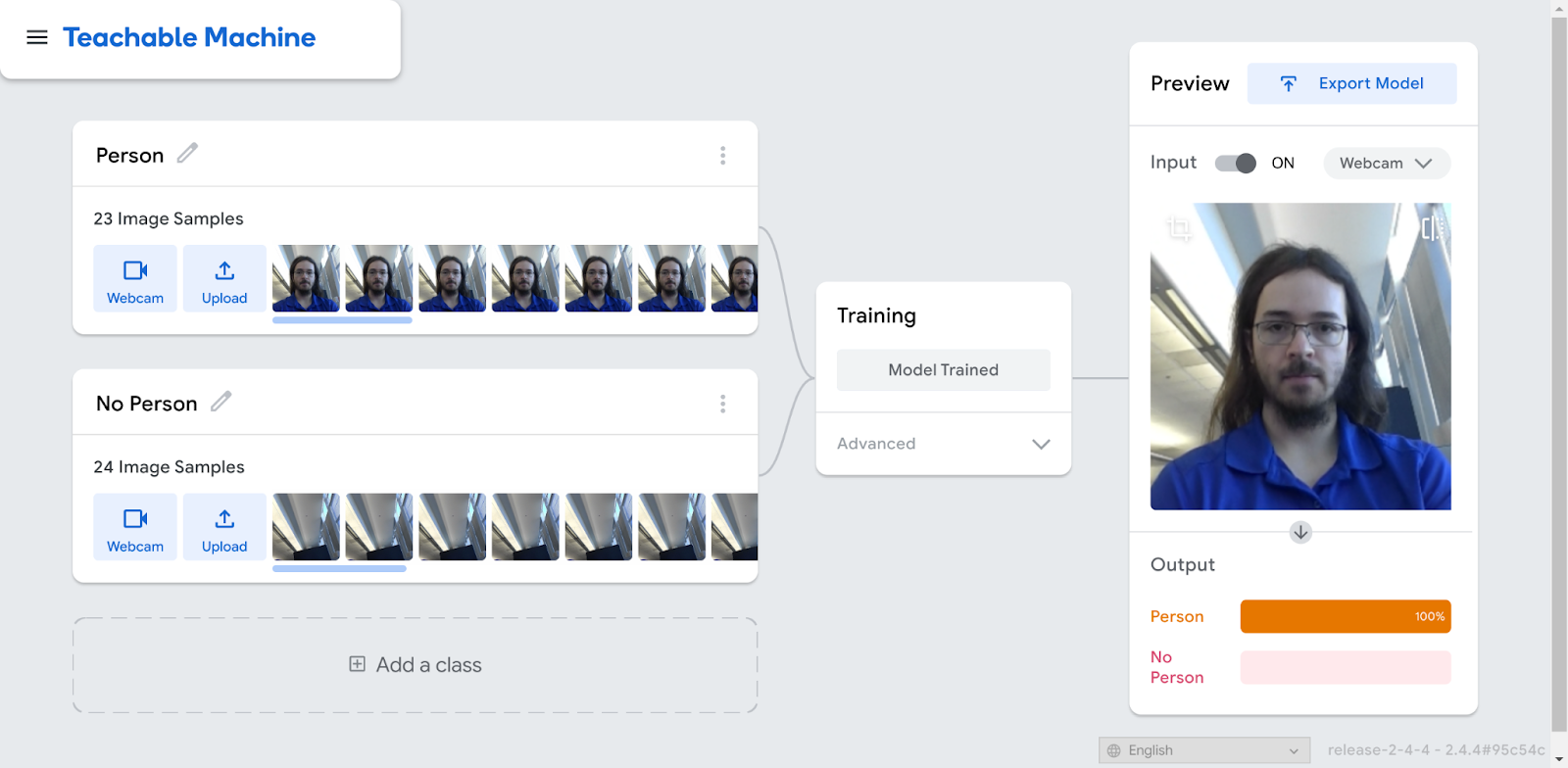Open No Person class three-dot options menu

coord(722,404)
